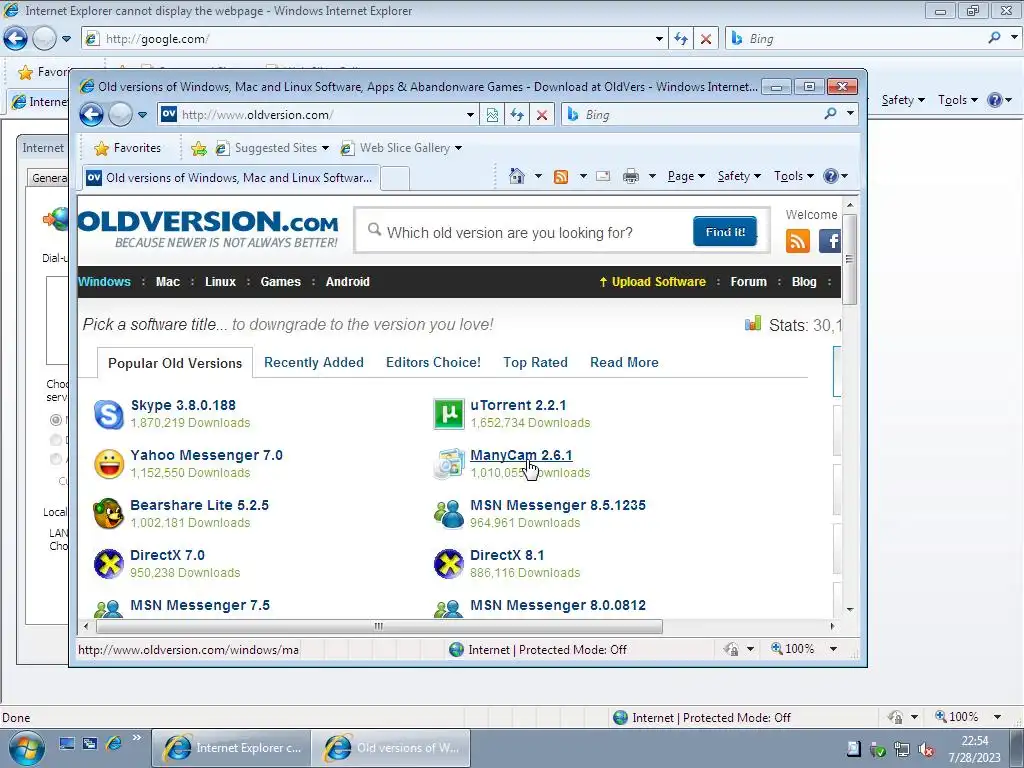Screen dimensions: 1024x768
Task: Click the Add to Favorites bar icon
Action: click(x=199, y=149)
